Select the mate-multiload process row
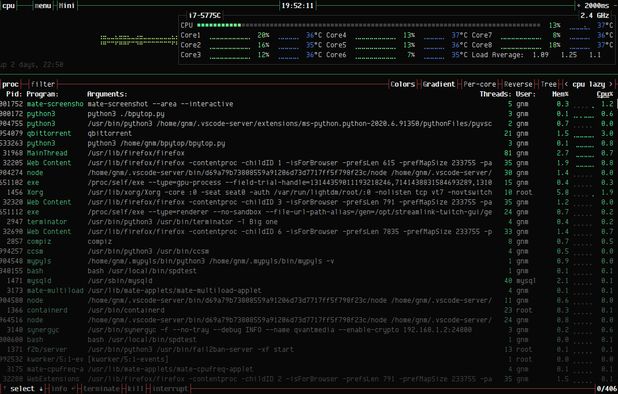 click(x=307, y=291)
